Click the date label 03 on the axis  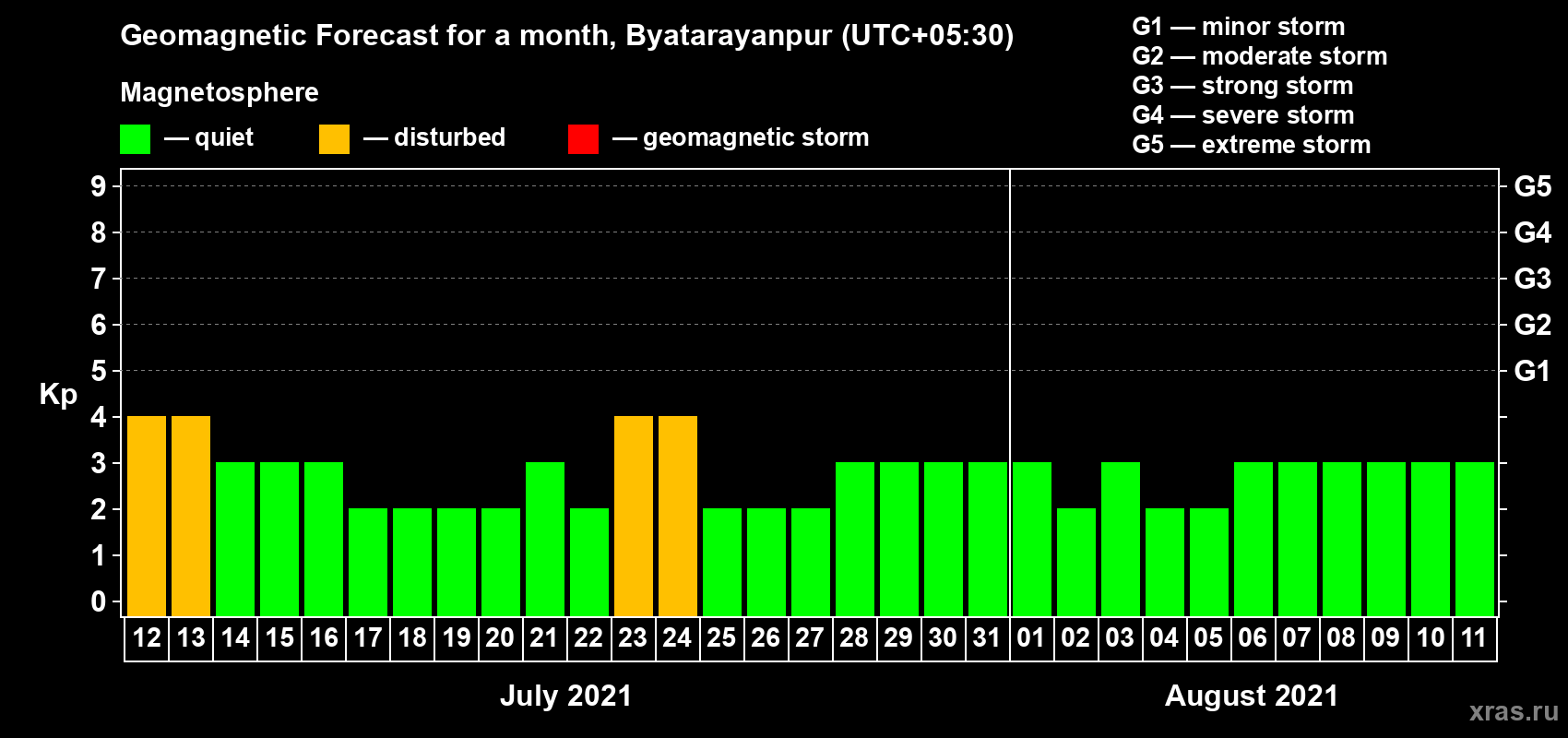click(1121, 638)
